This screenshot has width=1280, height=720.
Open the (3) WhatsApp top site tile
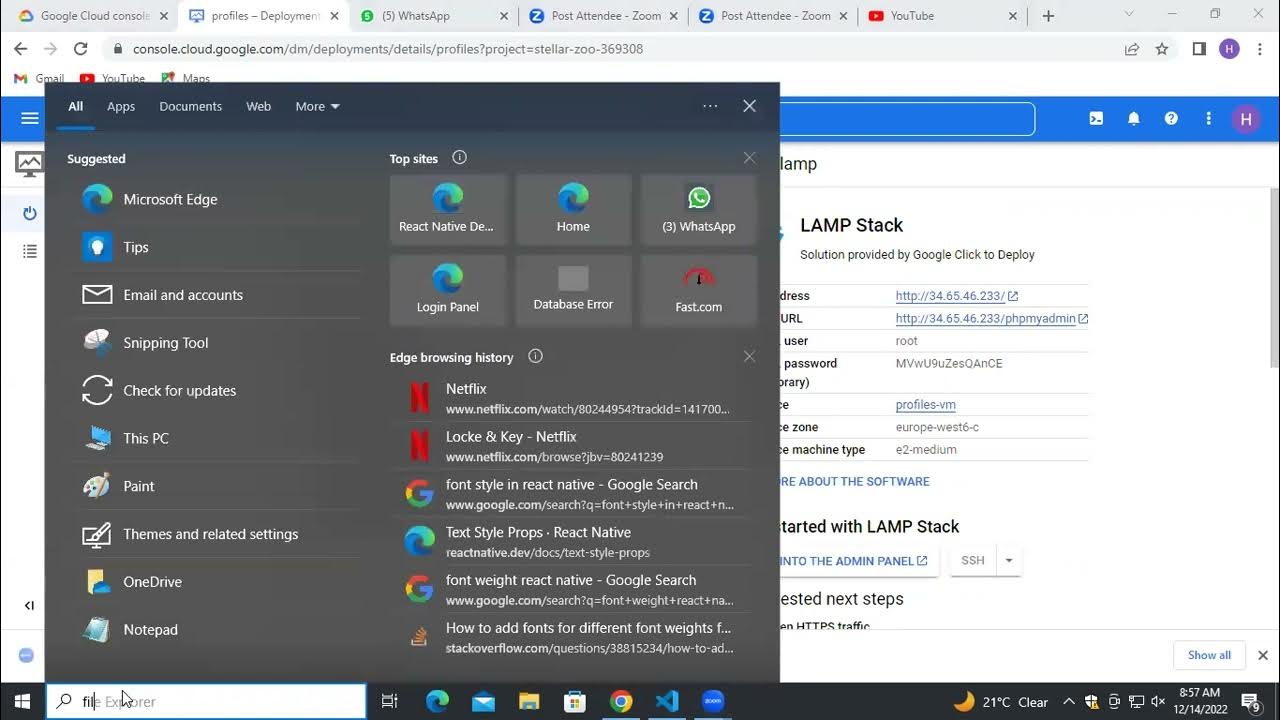pyautogui.click(x=699, y=209)
